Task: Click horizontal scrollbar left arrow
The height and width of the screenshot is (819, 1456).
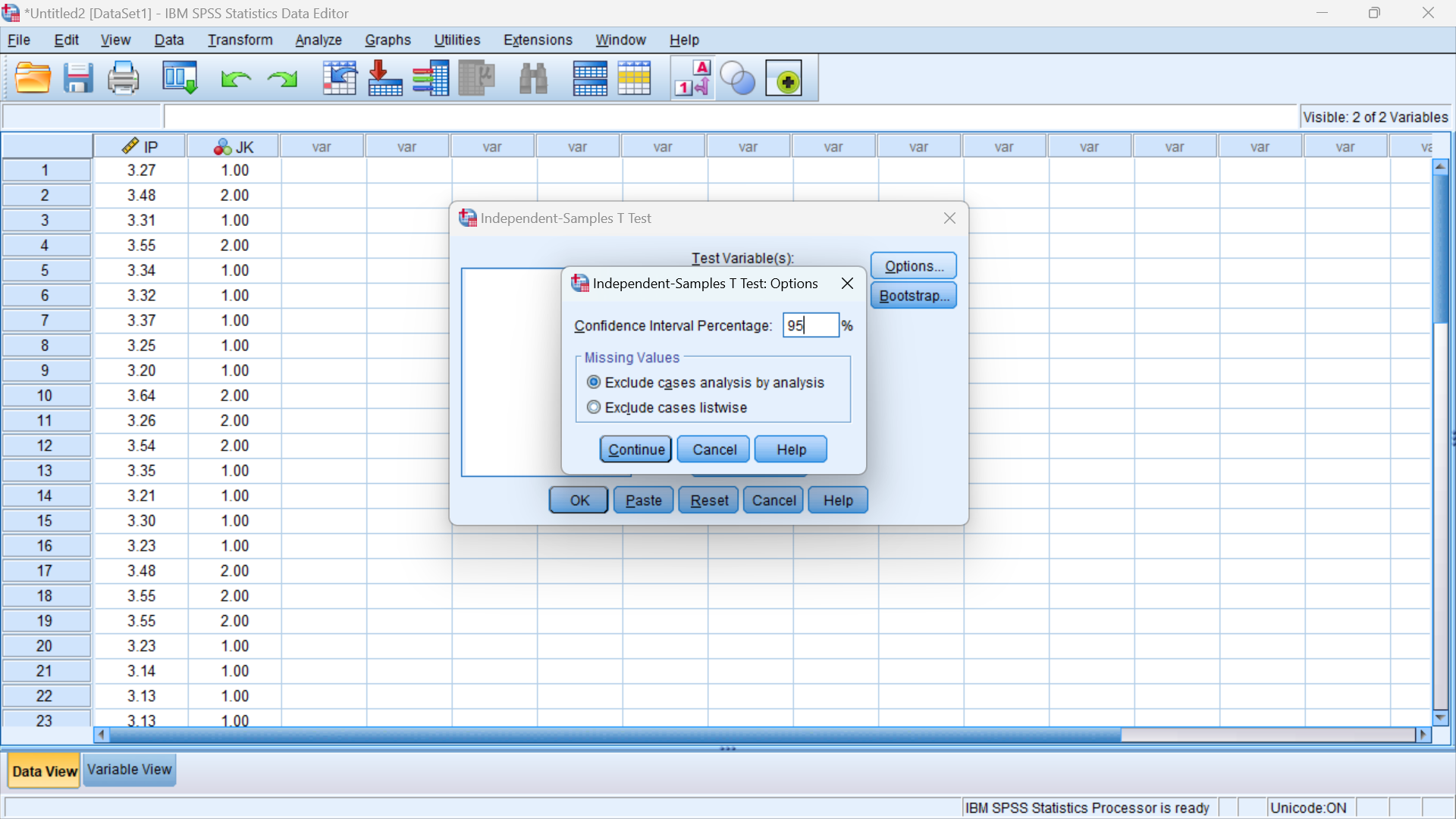Action: 101,735
